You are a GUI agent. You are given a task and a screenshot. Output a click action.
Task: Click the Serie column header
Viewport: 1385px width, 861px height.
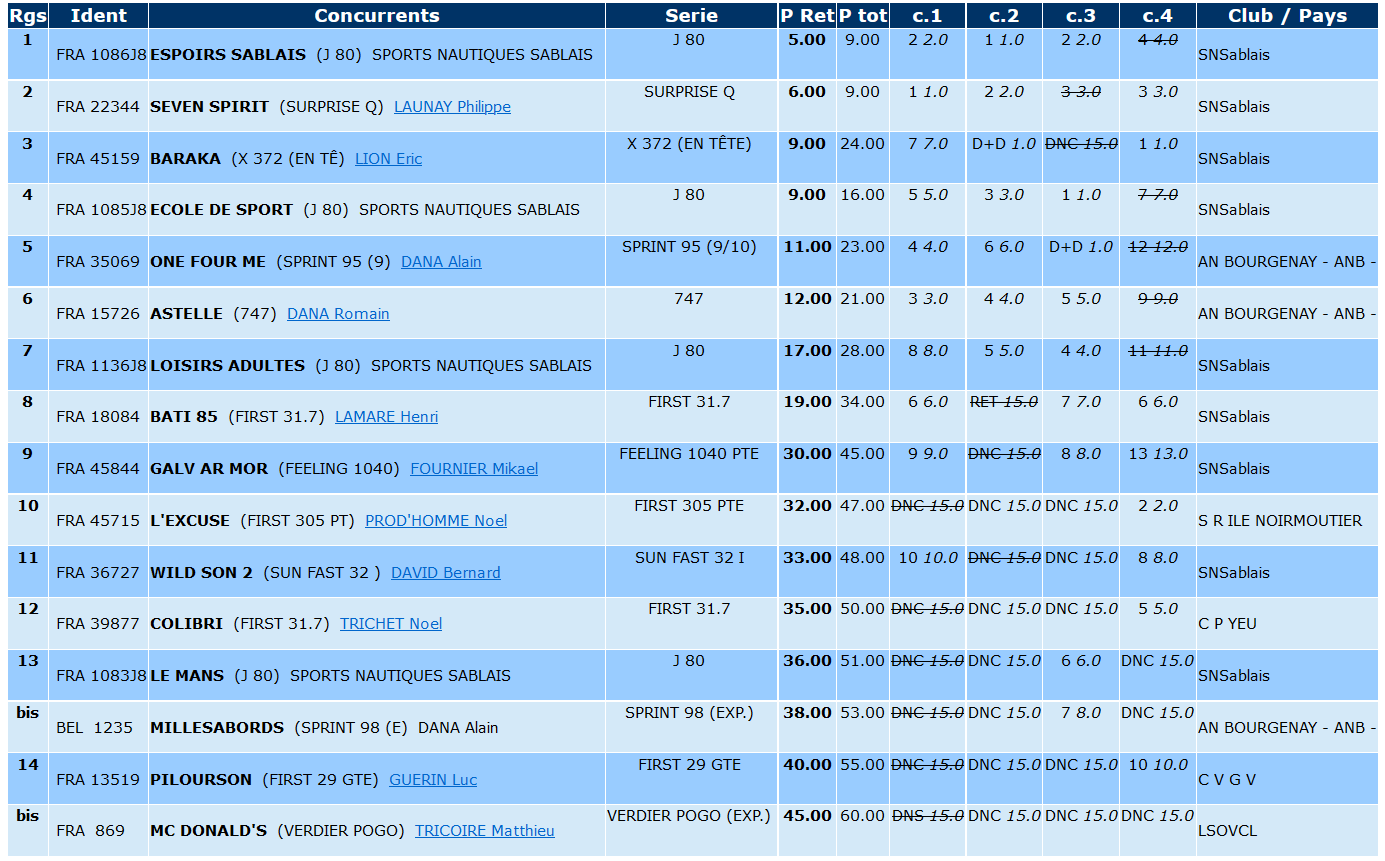(692, 15)
